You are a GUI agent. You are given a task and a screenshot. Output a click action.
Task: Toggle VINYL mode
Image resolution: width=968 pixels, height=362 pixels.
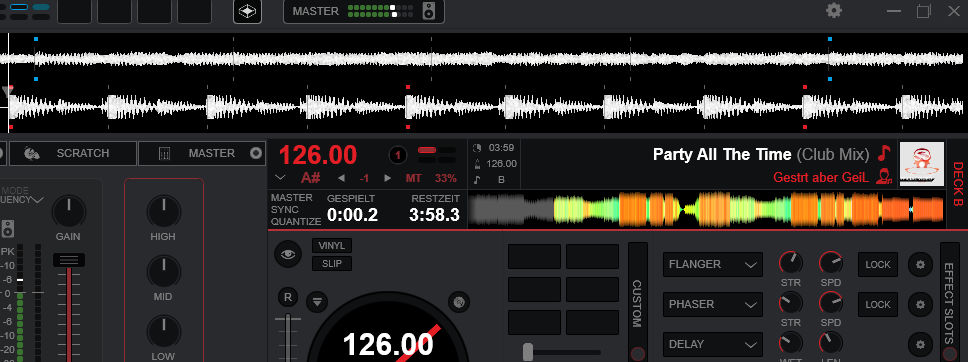[x=332, y=245]
